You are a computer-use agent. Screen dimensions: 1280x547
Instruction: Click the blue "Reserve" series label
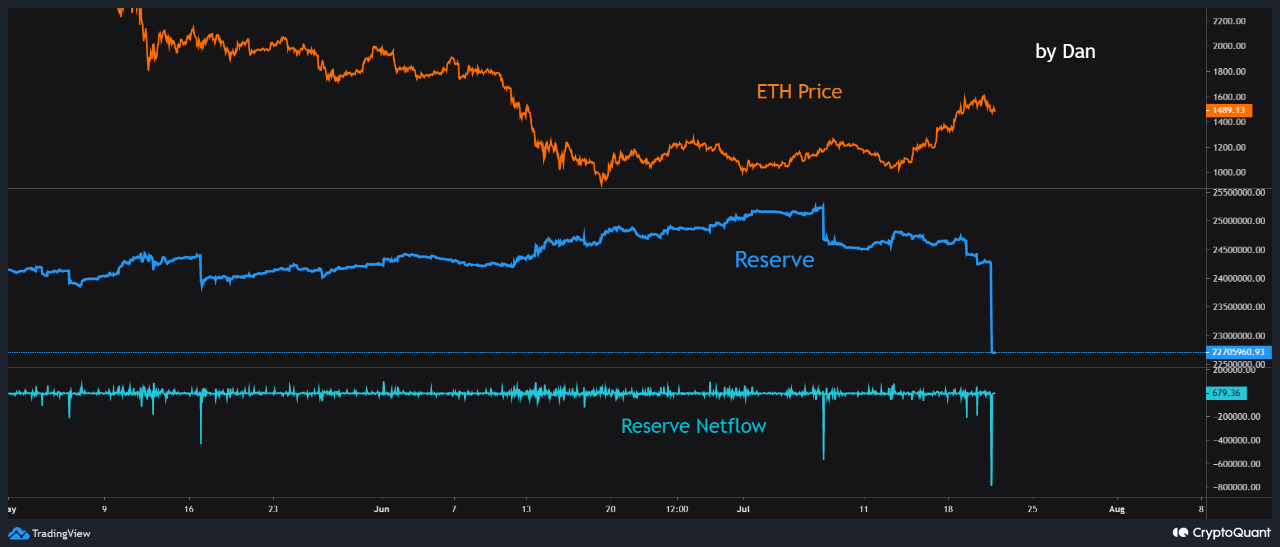pos(774,260)
